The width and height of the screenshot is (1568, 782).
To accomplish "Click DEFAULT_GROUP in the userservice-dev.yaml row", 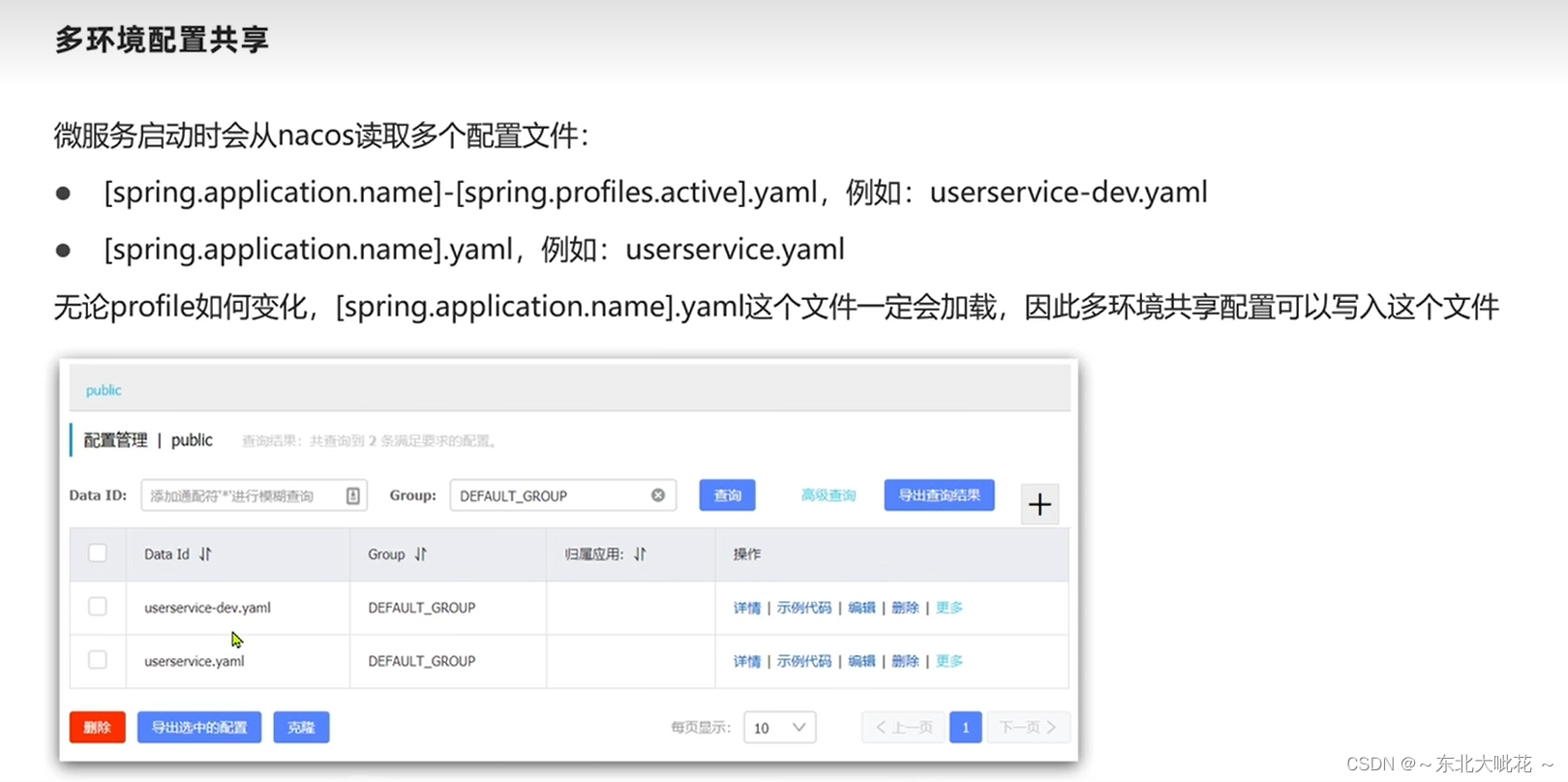I will pyautogui.click(x=422, y=608).
